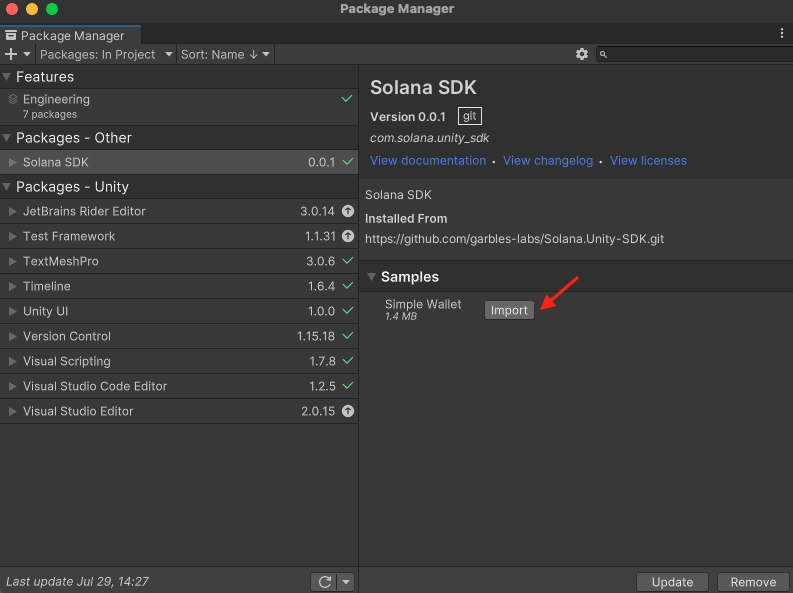Select the Unity UI package
793x593 pixels.
(x=179, y=311)
